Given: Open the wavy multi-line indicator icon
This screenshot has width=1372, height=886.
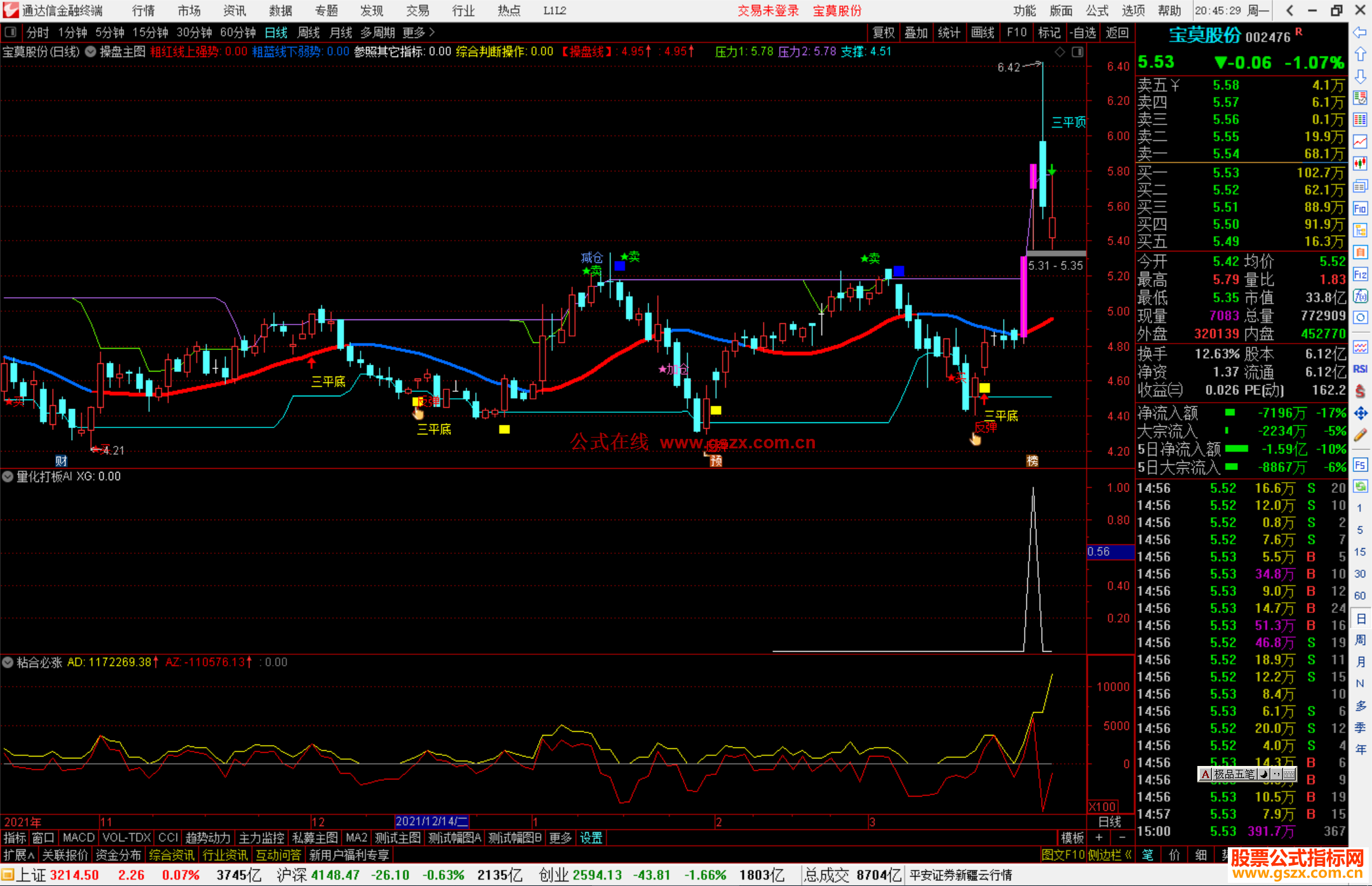Looking at the screenshot, I should click(1360, 347).
